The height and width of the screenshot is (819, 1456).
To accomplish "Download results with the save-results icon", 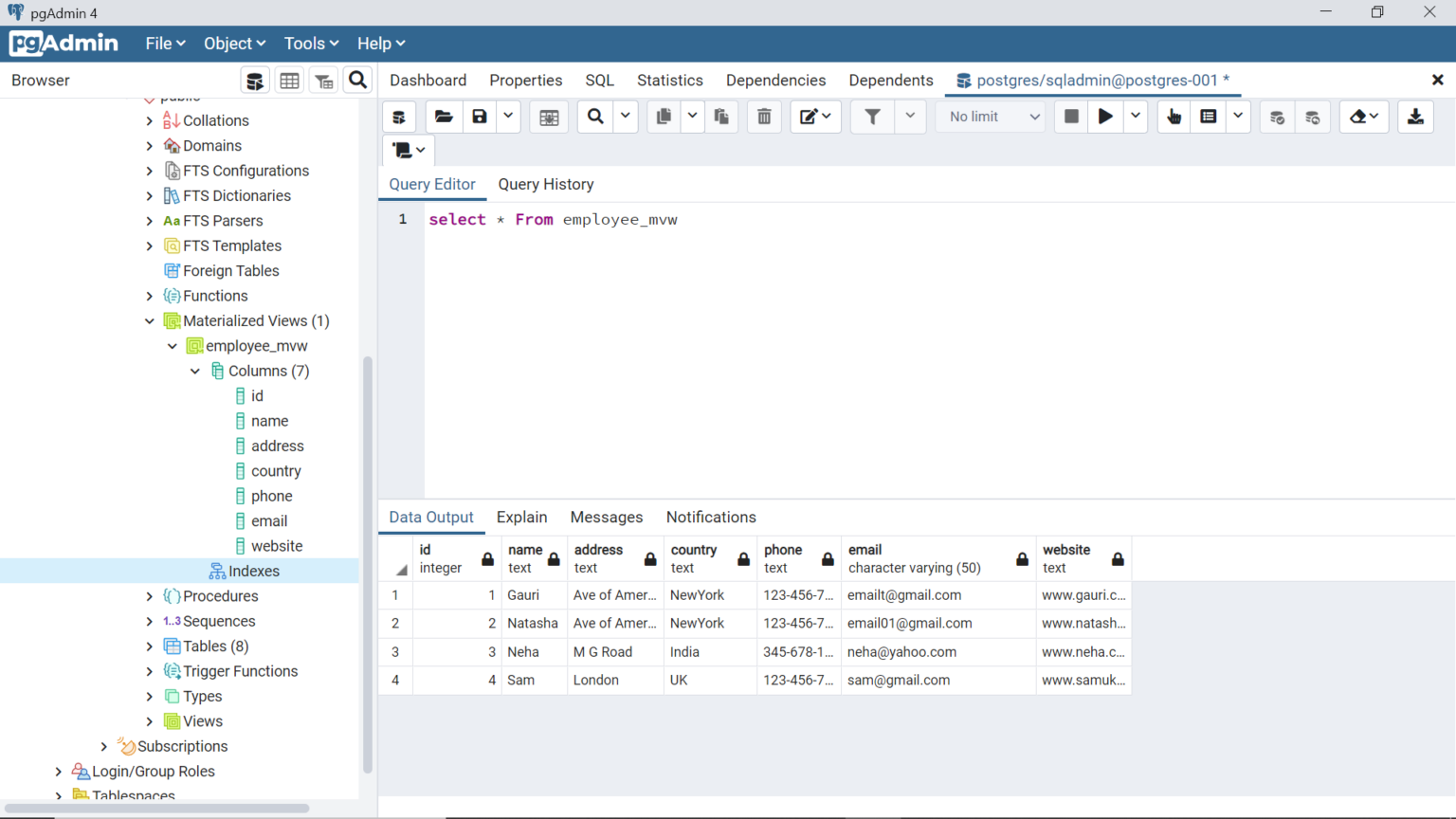I will (1415, 116).
